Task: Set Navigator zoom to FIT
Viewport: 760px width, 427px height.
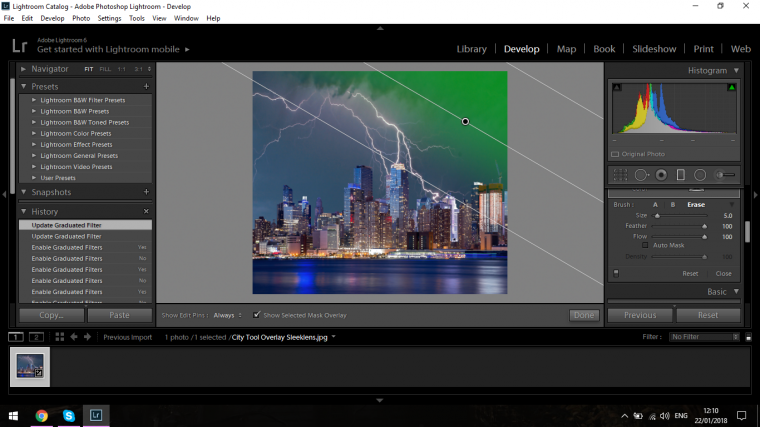Action: [x=89, y=69]
